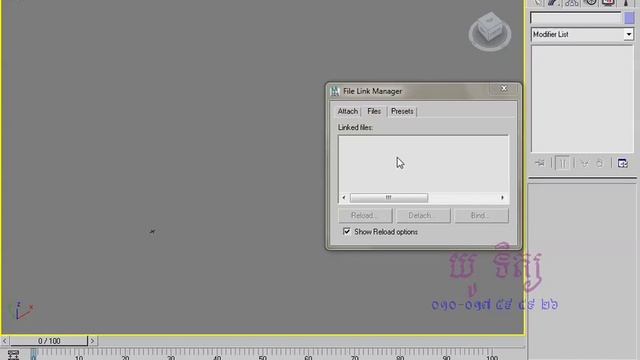The height and width of the screenshot is (360, 640).
Task: Click the Reload... button
Action: point(365,215)
